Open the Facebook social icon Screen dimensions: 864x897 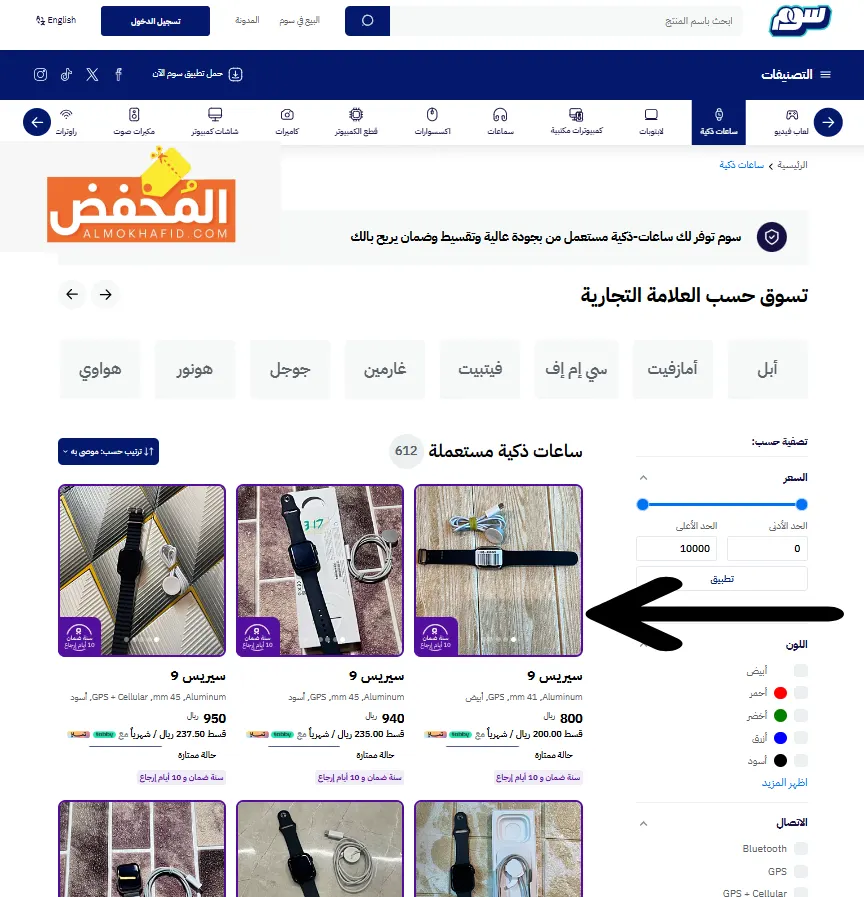click(x=118, y=74)
